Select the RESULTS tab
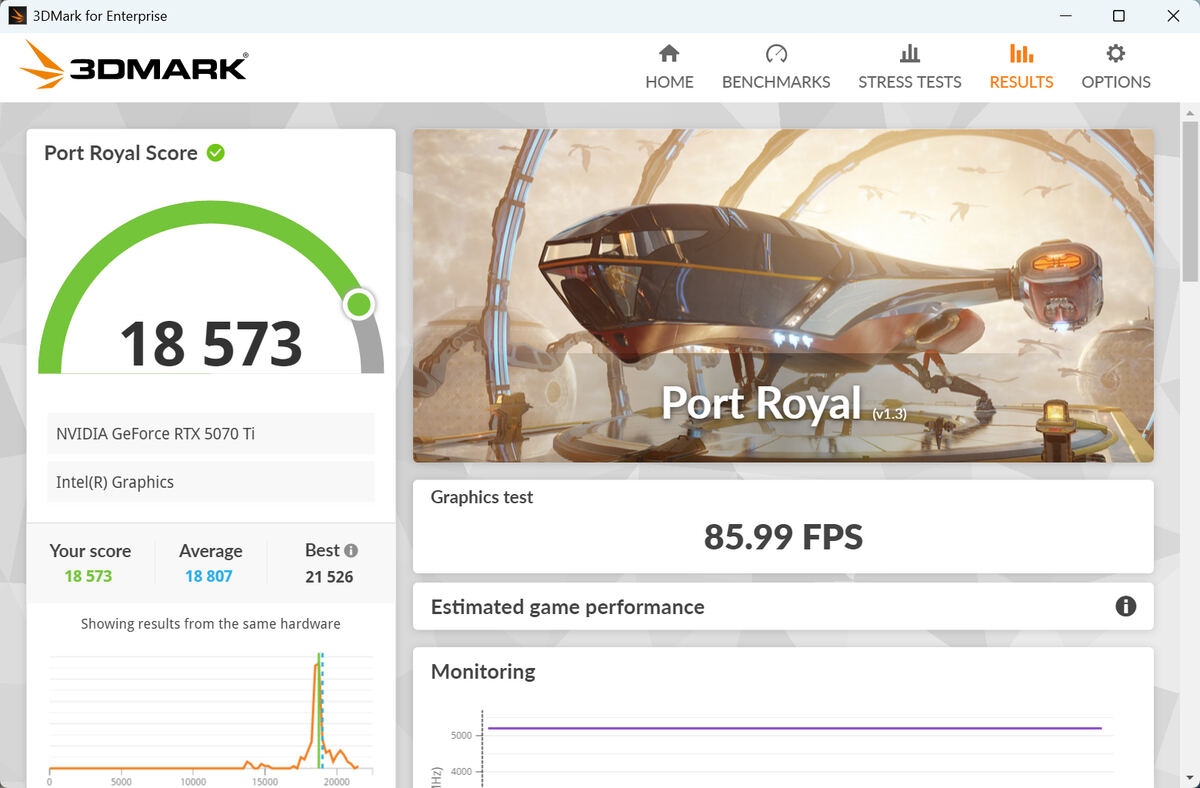This screenshot has height=788, width=1200. tap(1021, 67)
